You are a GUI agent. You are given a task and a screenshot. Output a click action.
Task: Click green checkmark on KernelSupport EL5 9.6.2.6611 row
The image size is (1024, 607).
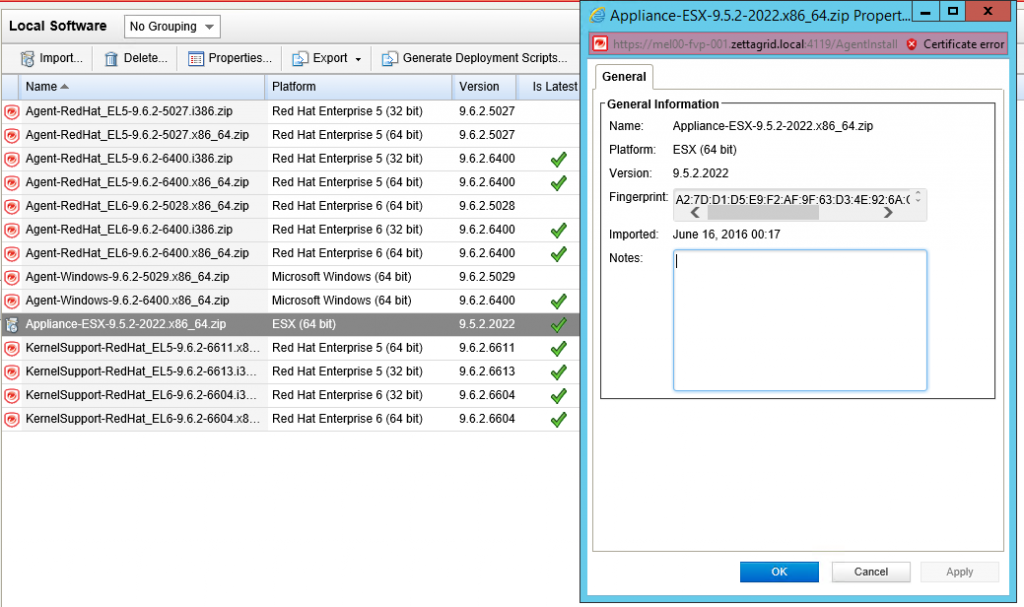point(558,348)
